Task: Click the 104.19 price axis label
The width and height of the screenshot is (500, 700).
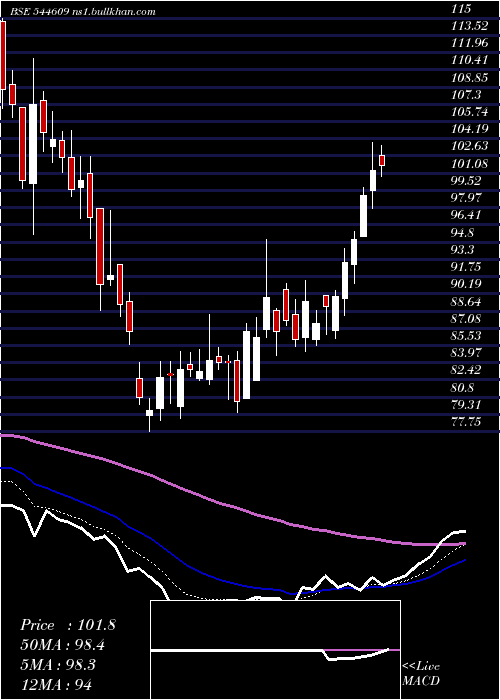Action: coord(469,129)
